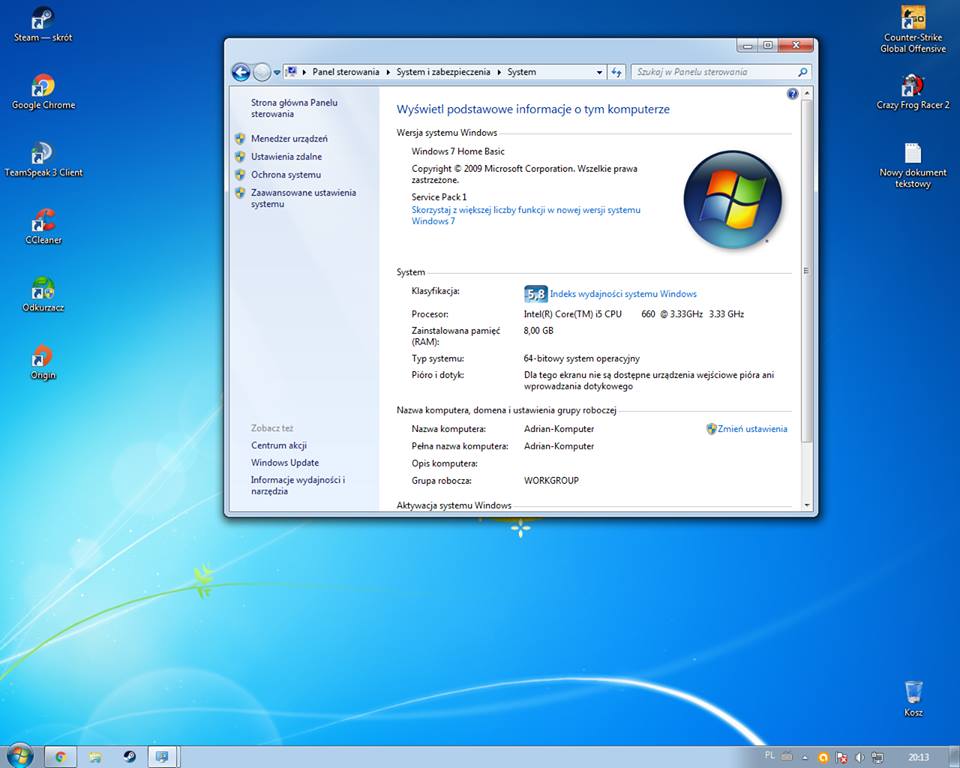Screen dimensions: 960x768
Task: Click the blue help question mark icon
Action: coord(792,94)
